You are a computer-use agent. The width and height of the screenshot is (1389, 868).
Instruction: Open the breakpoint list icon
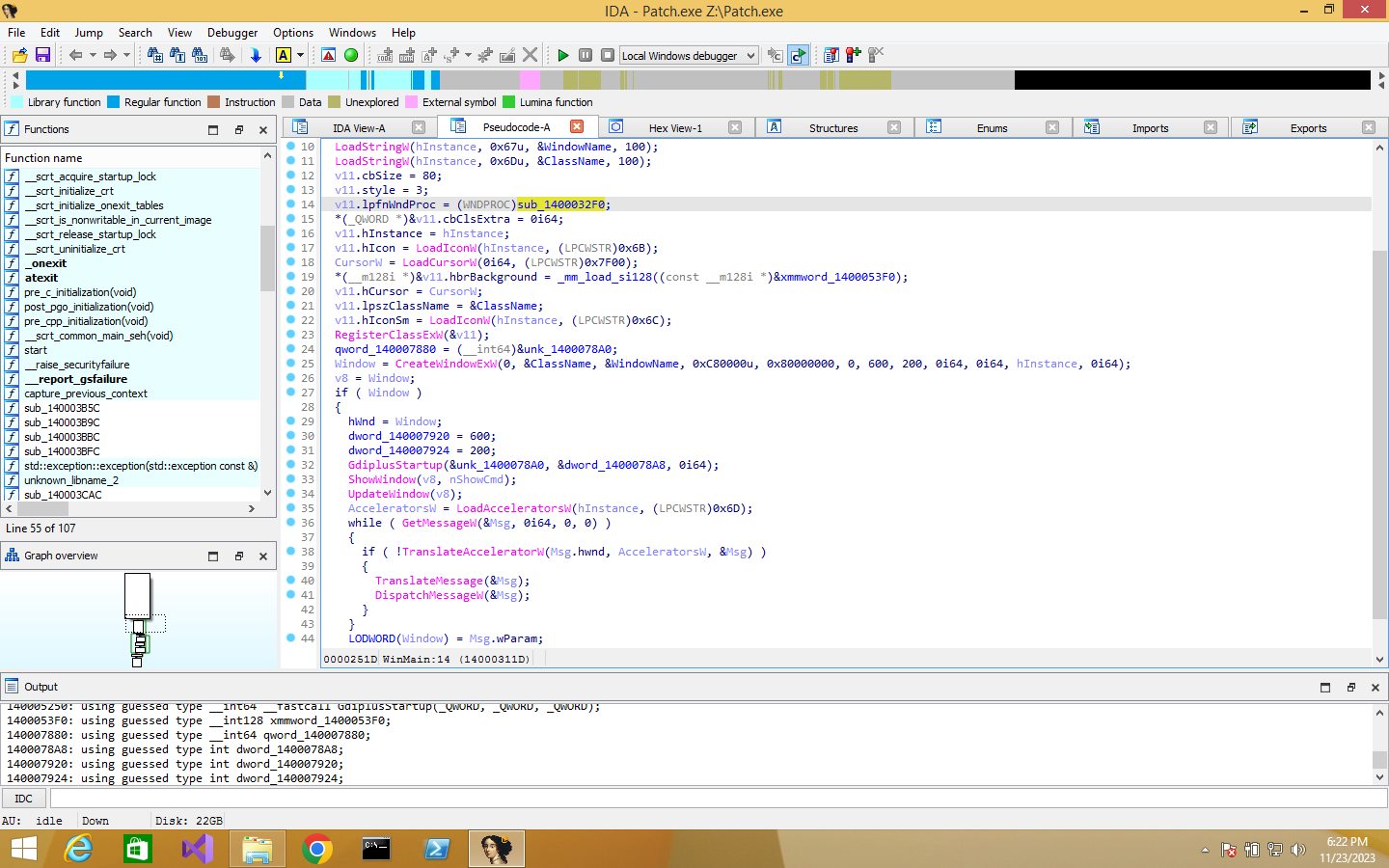[831, 55]
